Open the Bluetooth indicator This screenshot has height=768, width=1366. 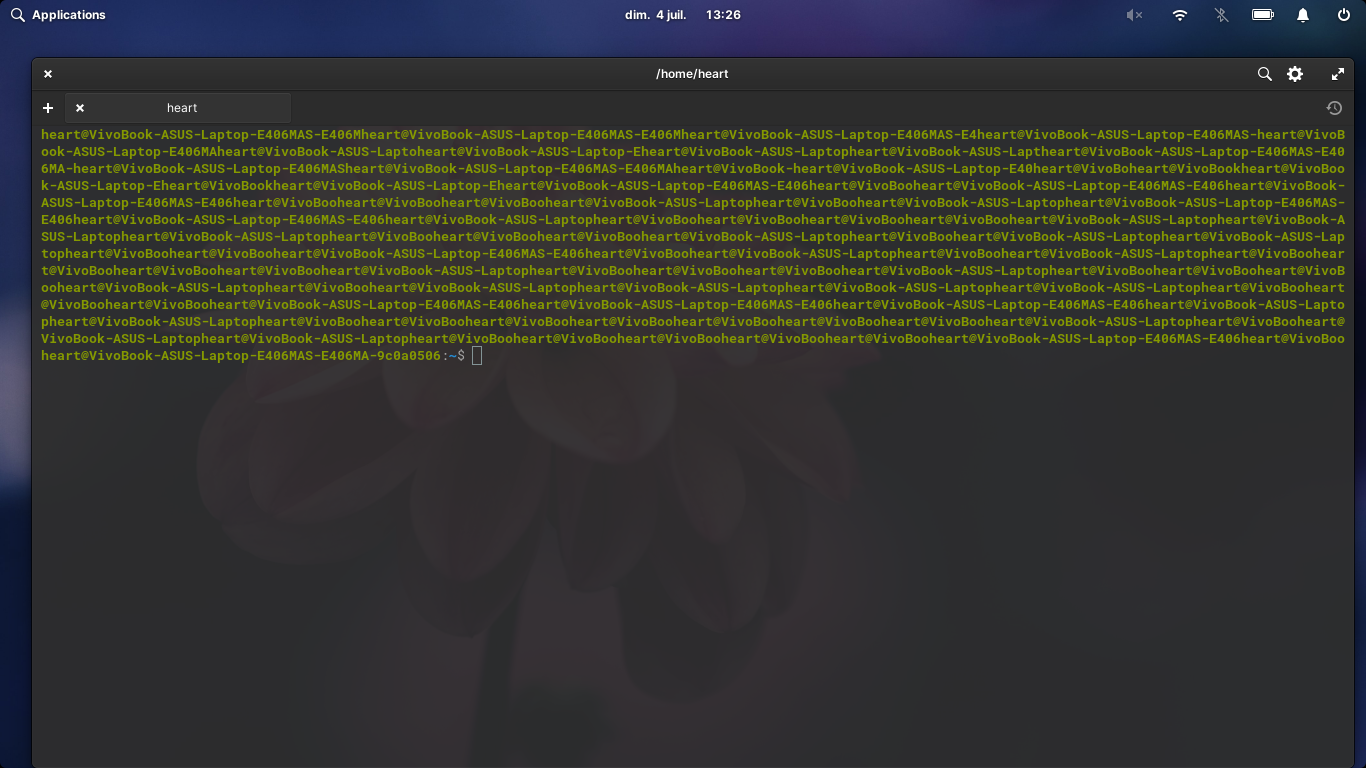(x=1221, y=15)
